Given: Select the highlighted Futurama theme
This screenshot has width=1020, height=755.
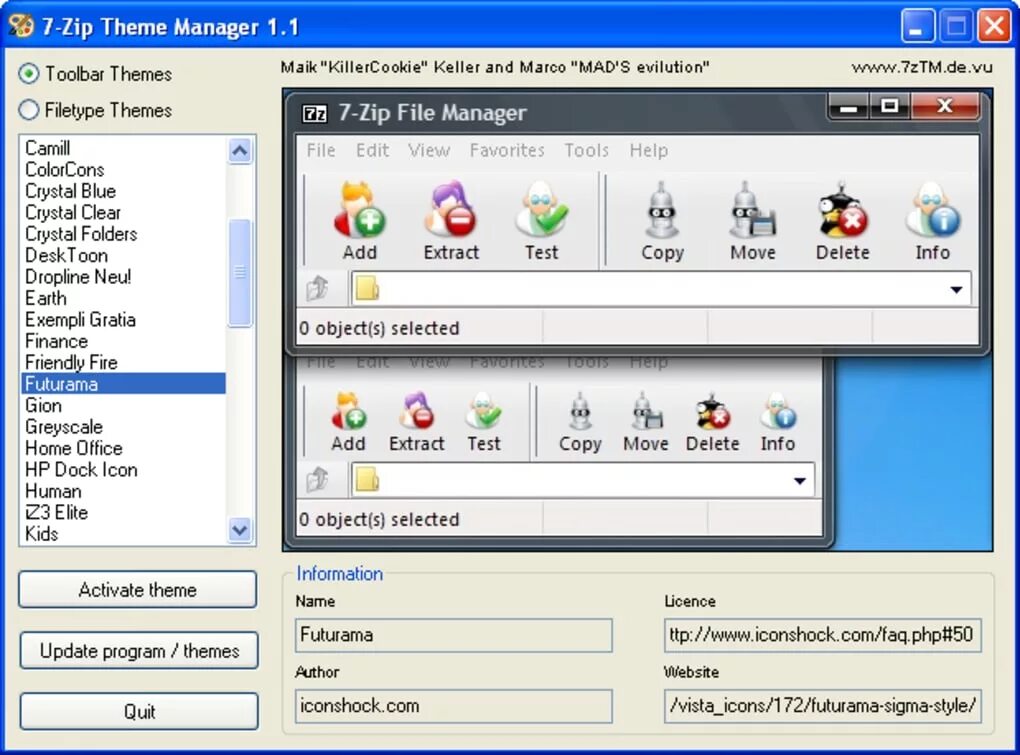Looking at the screenshot, I should pos(124,384).
